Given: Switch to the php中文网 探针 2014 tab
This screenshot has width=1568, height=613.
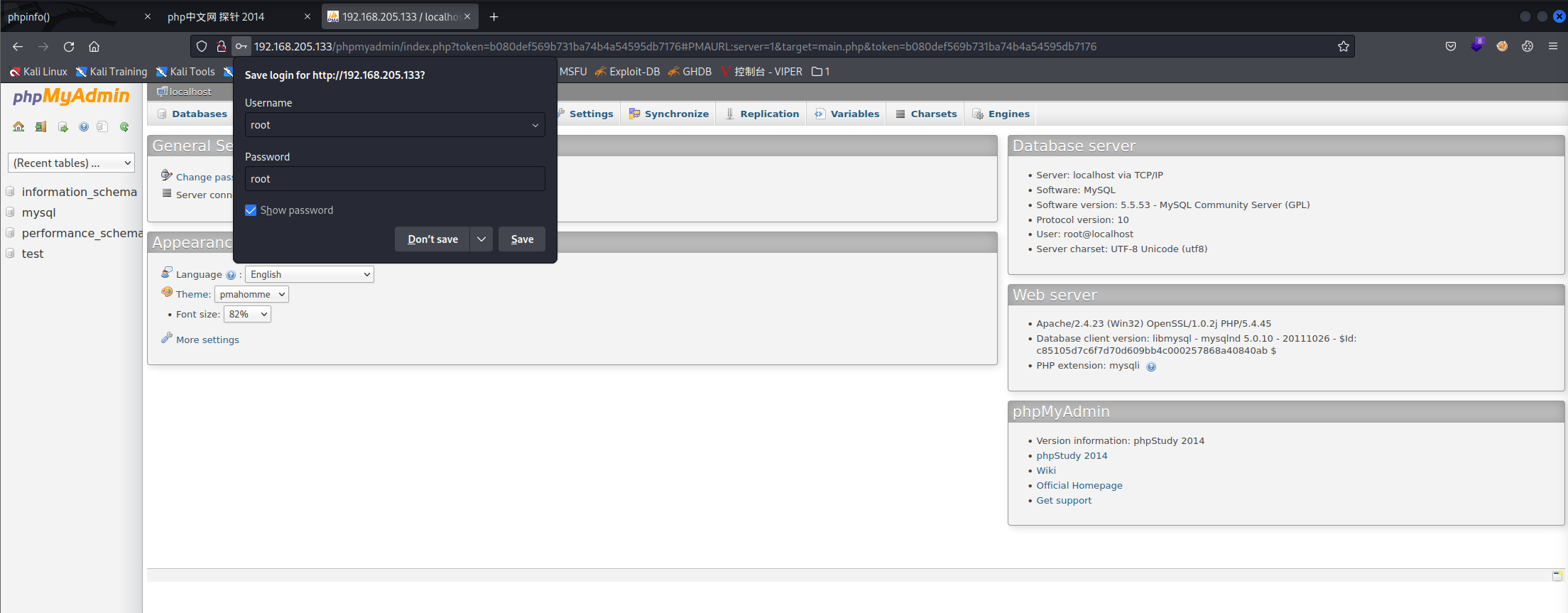Looking at the screenshot, I should tap(239, 16).
